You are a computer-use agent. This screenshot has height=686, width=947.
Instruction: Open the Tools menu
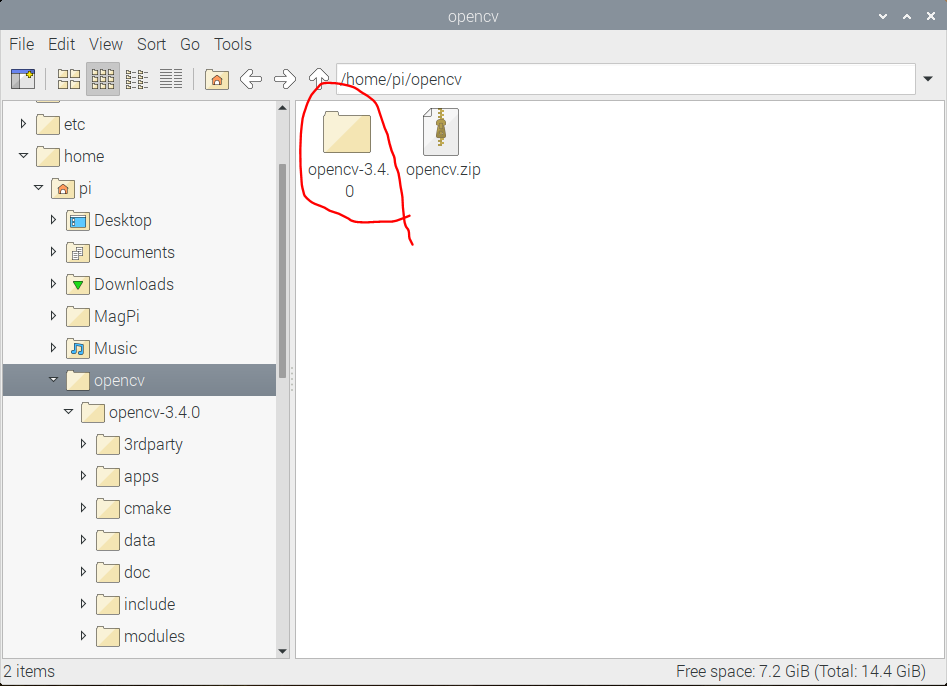[x=233, y=44]
